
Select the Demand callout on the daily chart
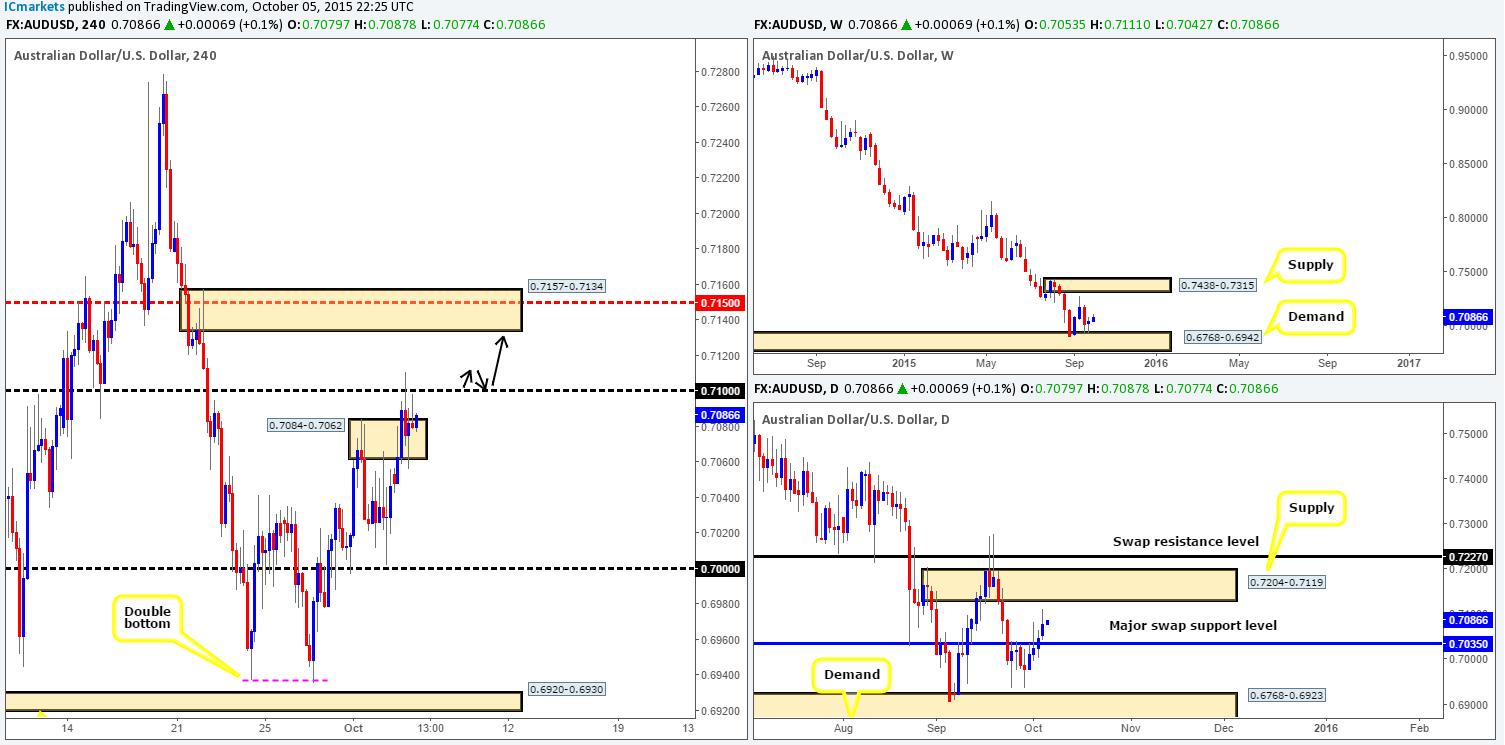(x=850, y=674)
